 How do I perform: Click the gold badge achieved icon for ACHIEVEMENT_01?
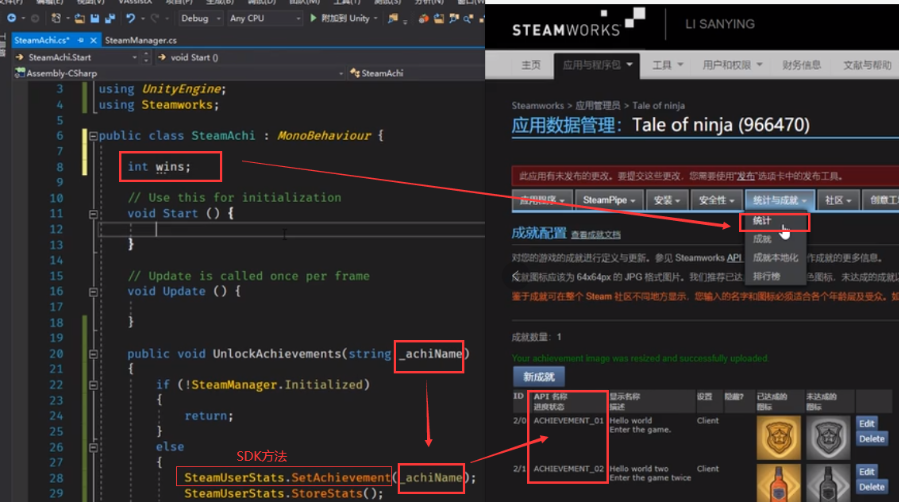(x=779, y=438)
